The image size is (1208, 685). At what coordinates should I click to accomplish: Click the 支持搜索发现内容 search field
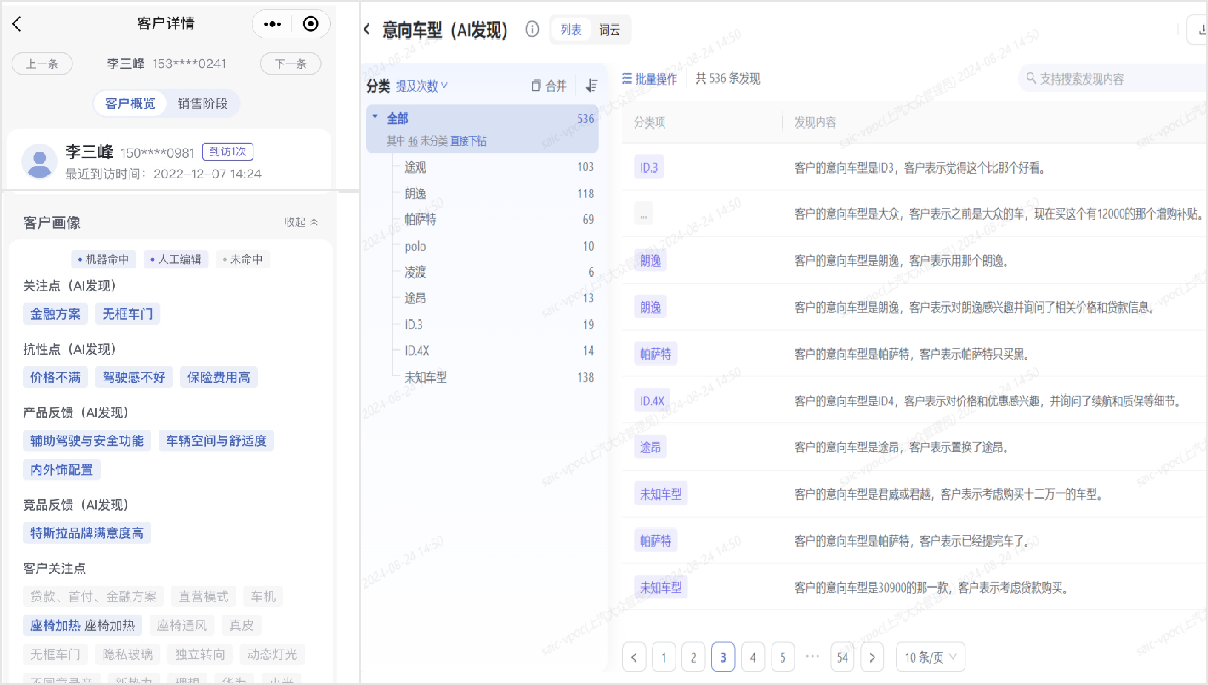pos(1110,79)
